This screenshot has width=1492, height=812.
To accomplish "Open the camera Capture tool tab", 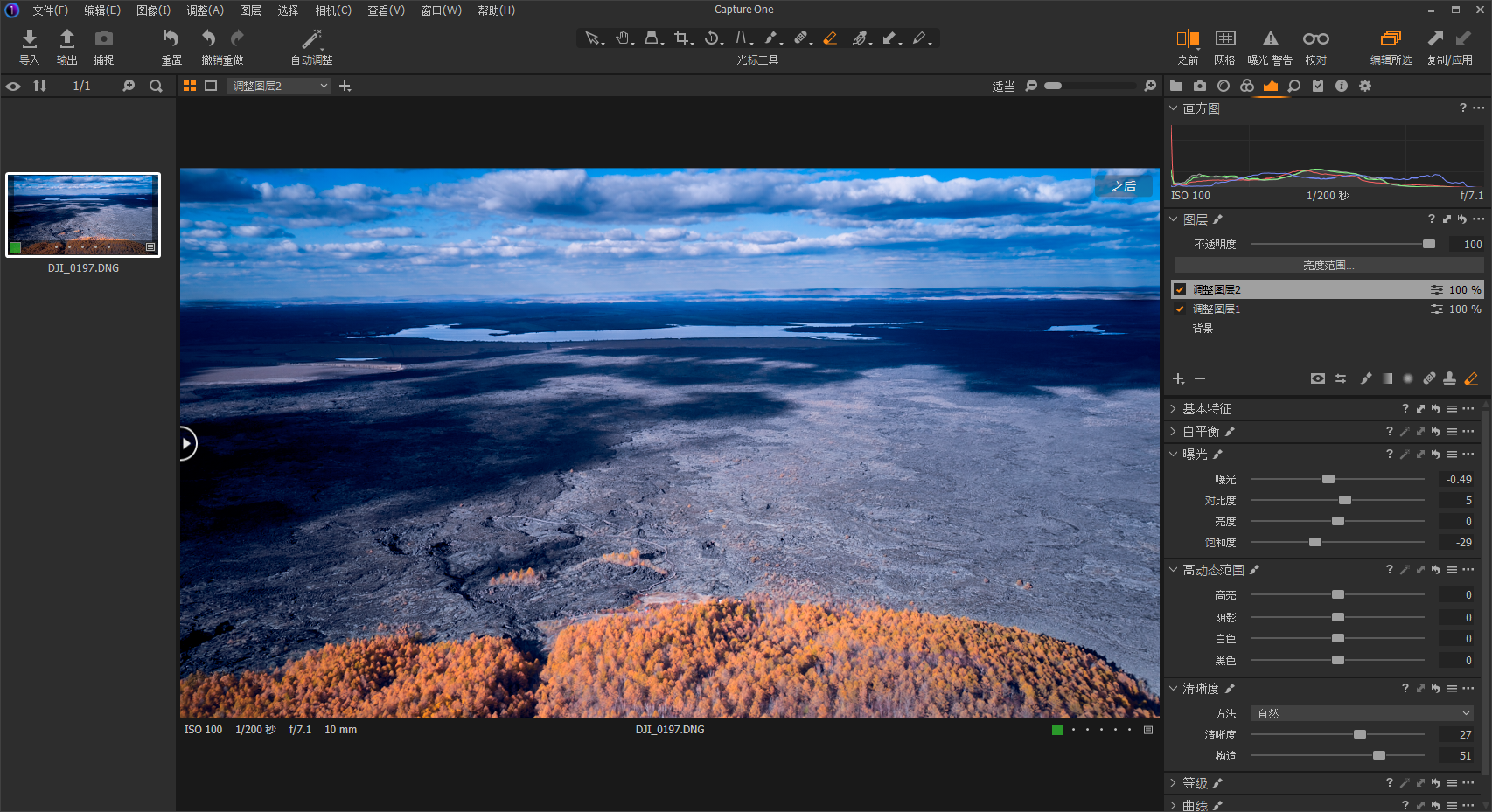I will (x=1200, y=86).
